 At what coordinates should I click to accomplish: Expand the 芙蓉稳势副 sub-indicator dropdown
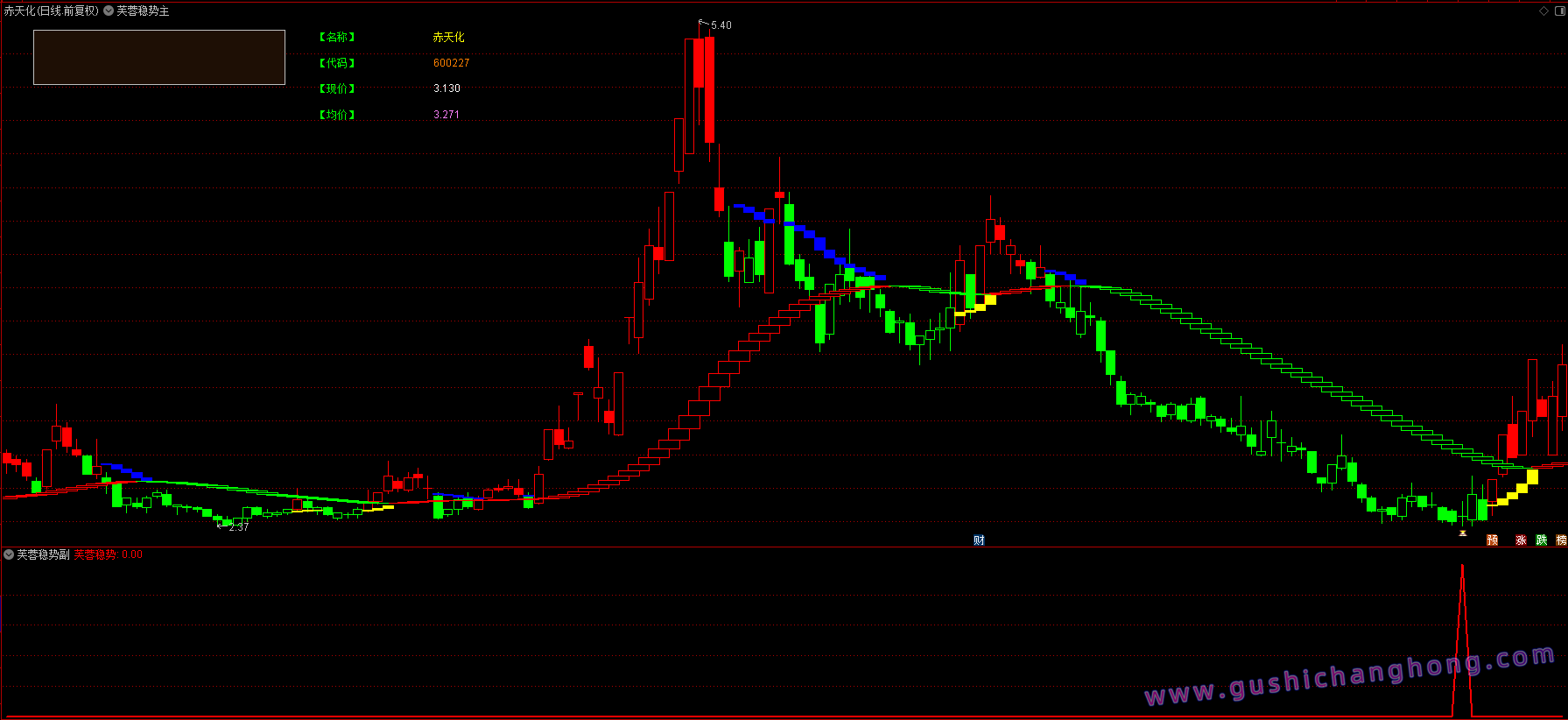(x=9, y=554)
